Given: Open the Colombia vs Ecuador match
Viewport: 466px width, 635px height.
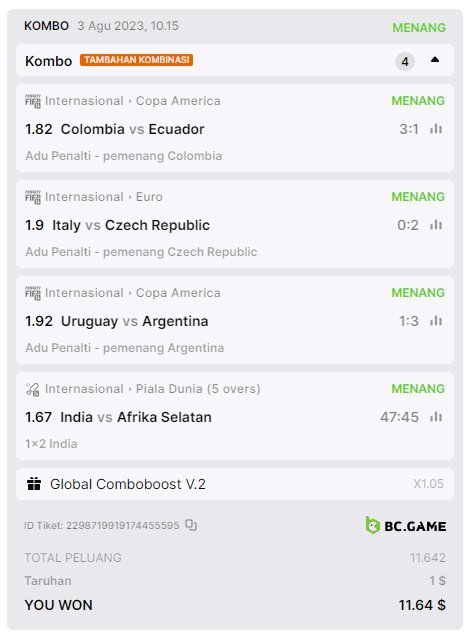Looking at the screenshot, I should (x=132, y=129).
